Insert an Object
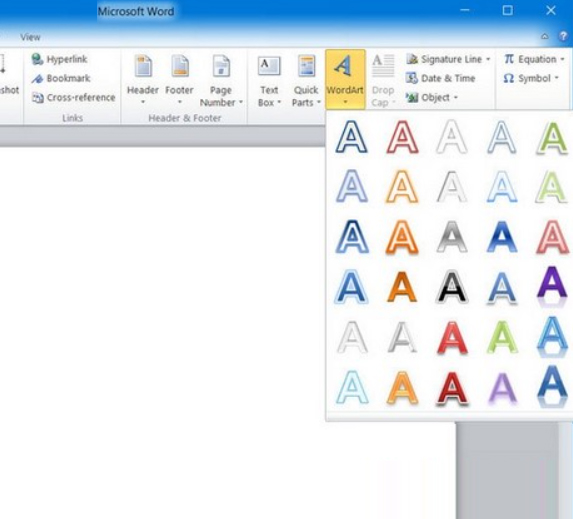This screenshot has height=519, width=573. pos(428,98)
